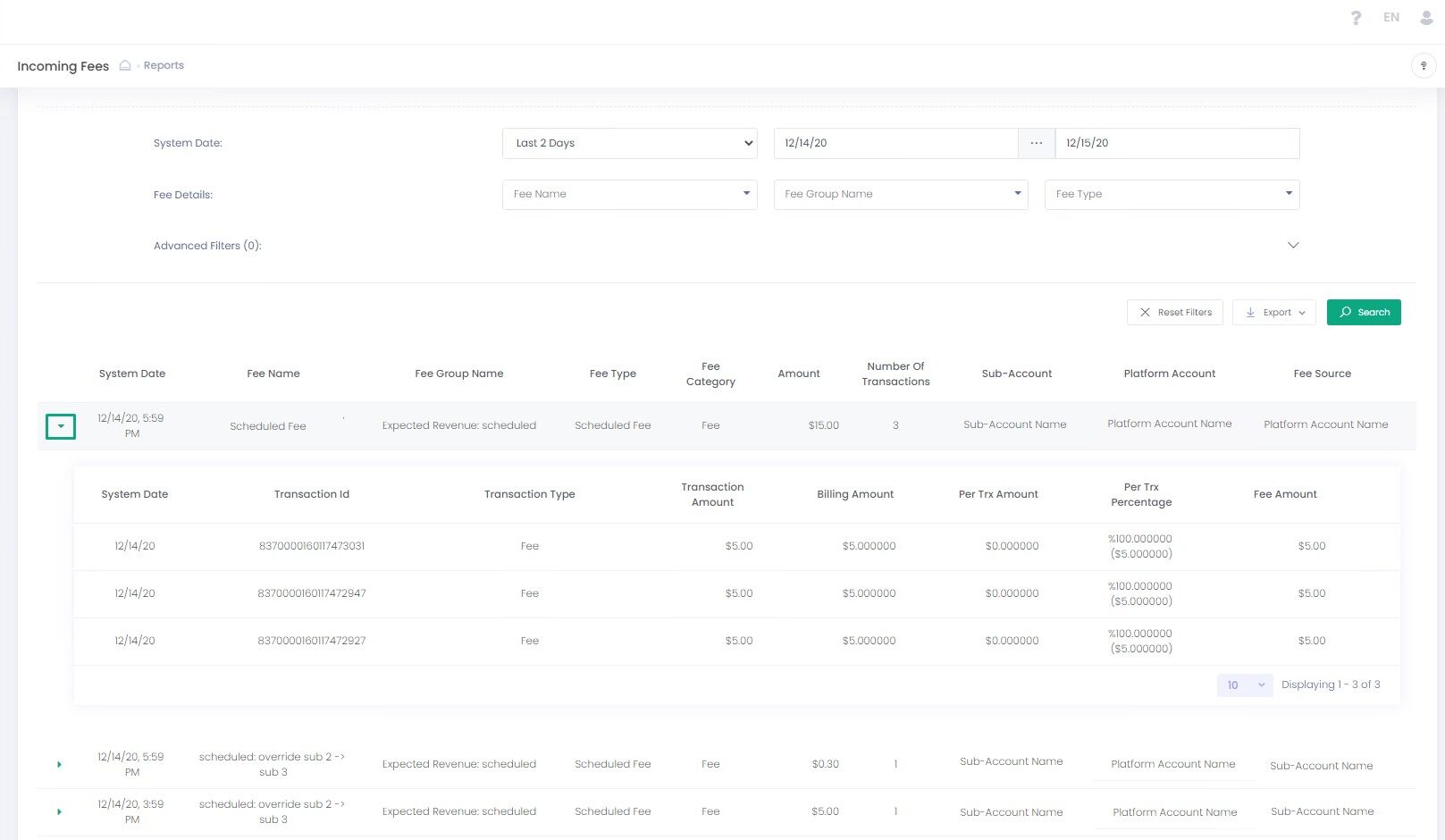This screenshot has height=840, width=1445.
Task: Open the date range picker ellipsis
Action: point(1036,143)
